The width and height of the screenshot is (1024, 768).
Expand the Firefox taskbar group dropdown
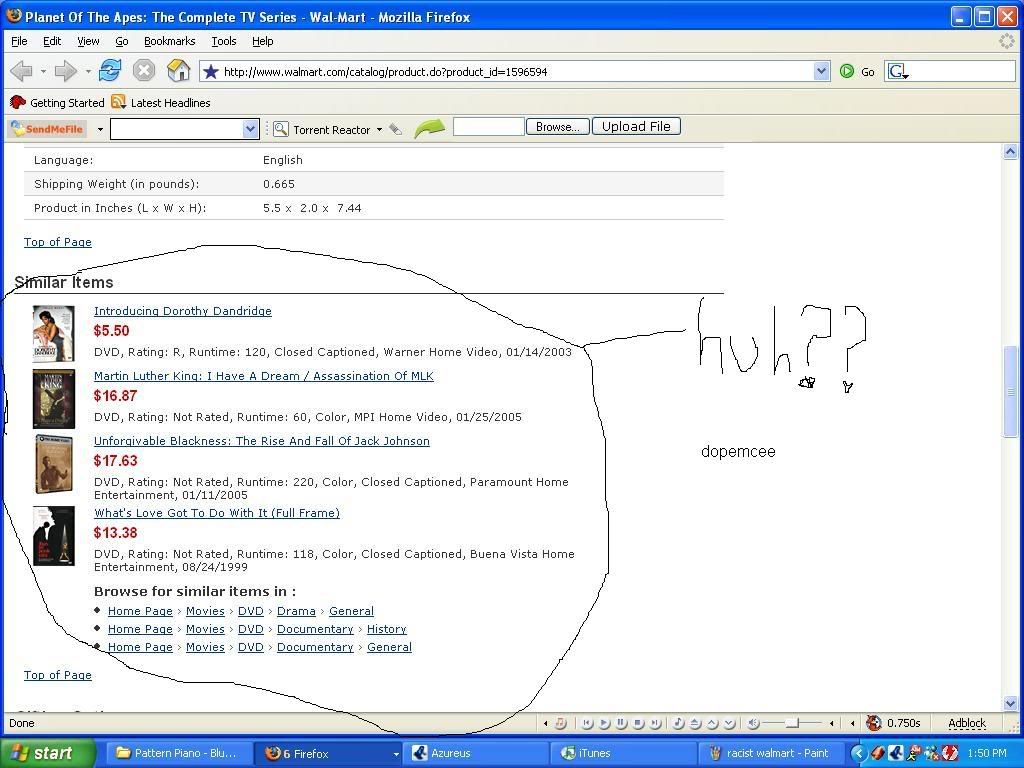396,754
